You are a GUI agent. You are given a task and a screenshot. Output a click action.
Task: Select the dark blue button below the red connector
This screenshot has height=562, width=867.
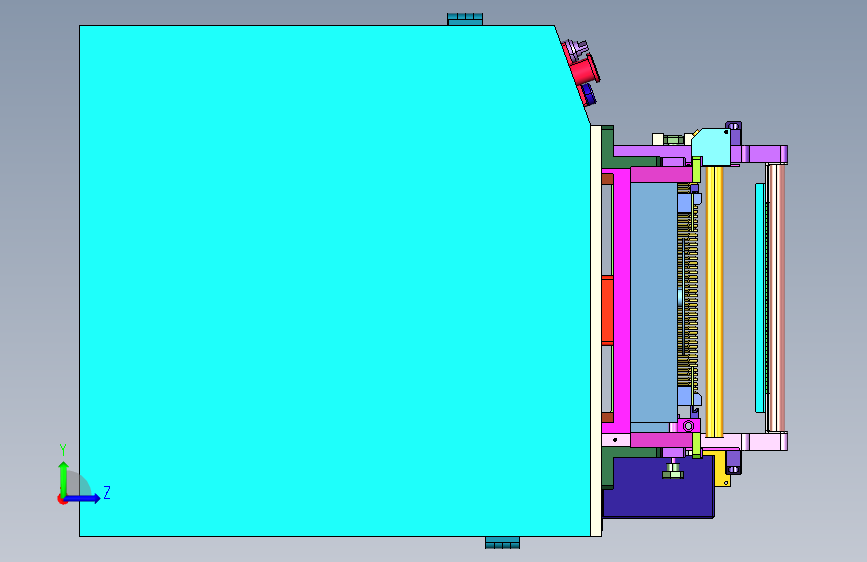[x=588, y=94]
